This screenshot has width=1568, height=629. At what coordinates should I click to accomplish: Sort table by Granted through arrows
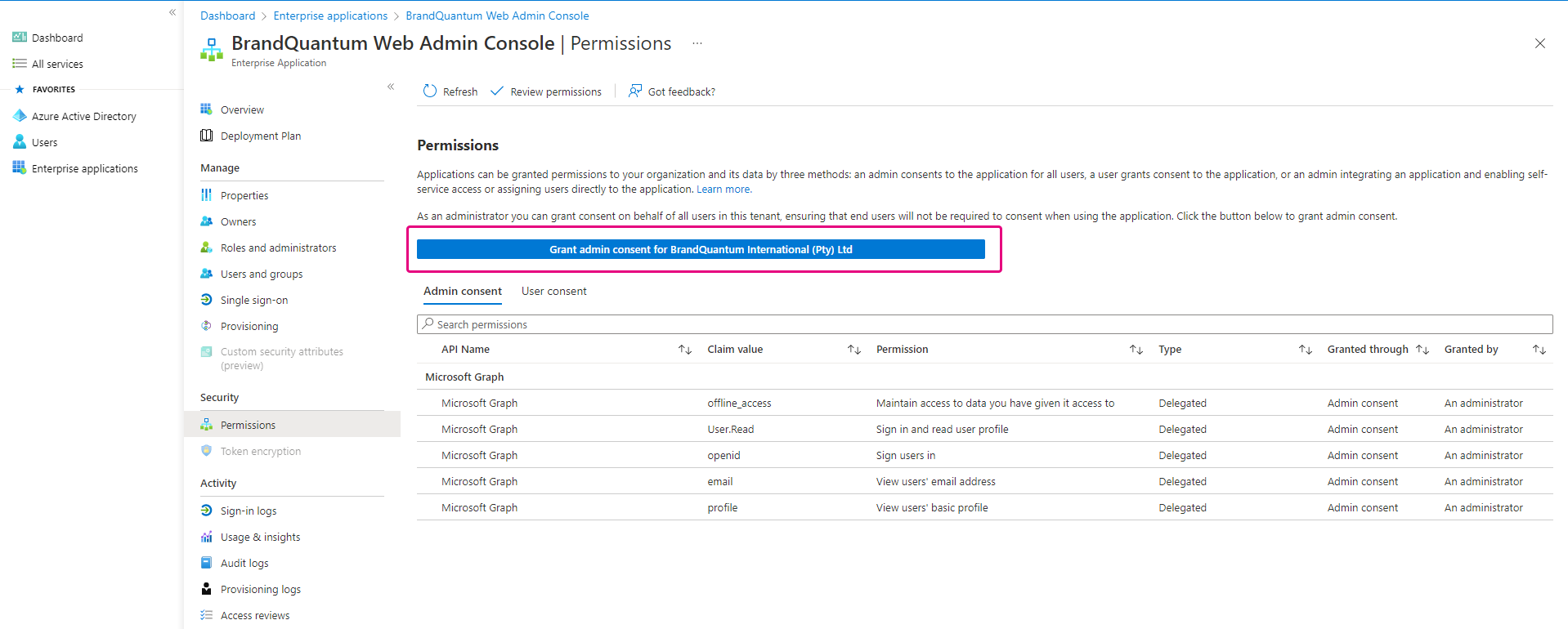(1422, 350)
